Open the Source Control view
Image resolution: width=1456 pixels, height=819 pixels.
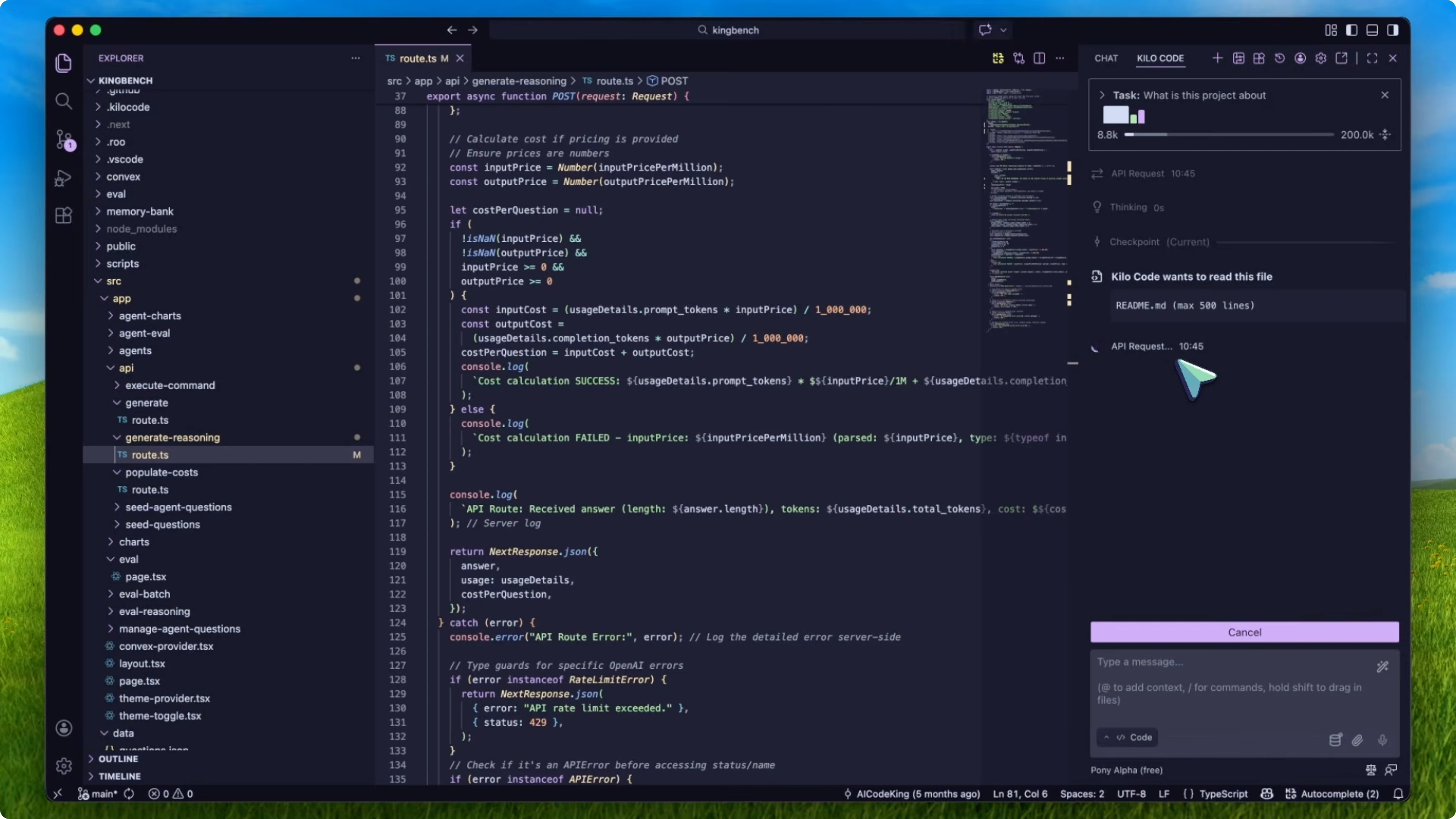(64, 139)
